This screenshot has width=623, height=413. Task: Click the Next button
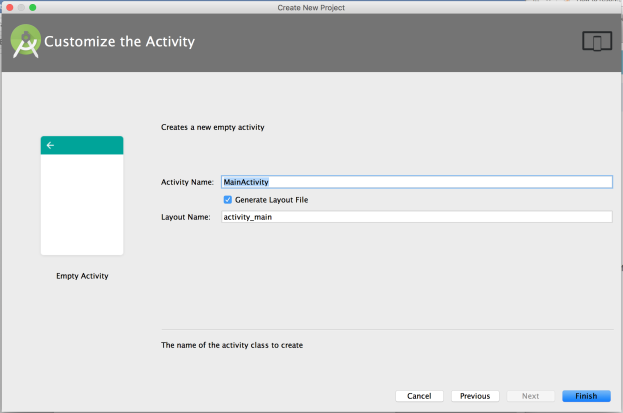(530, 396)
